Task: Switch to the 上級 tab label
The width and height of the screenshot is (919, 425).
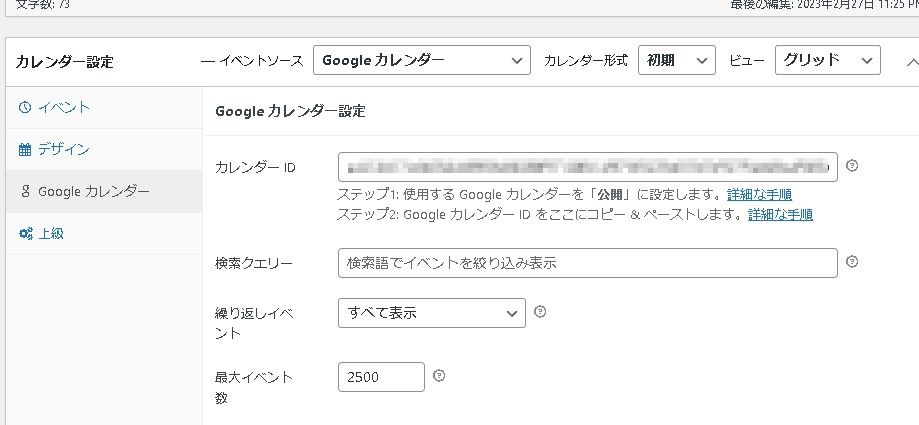Action: pos(51,233)
